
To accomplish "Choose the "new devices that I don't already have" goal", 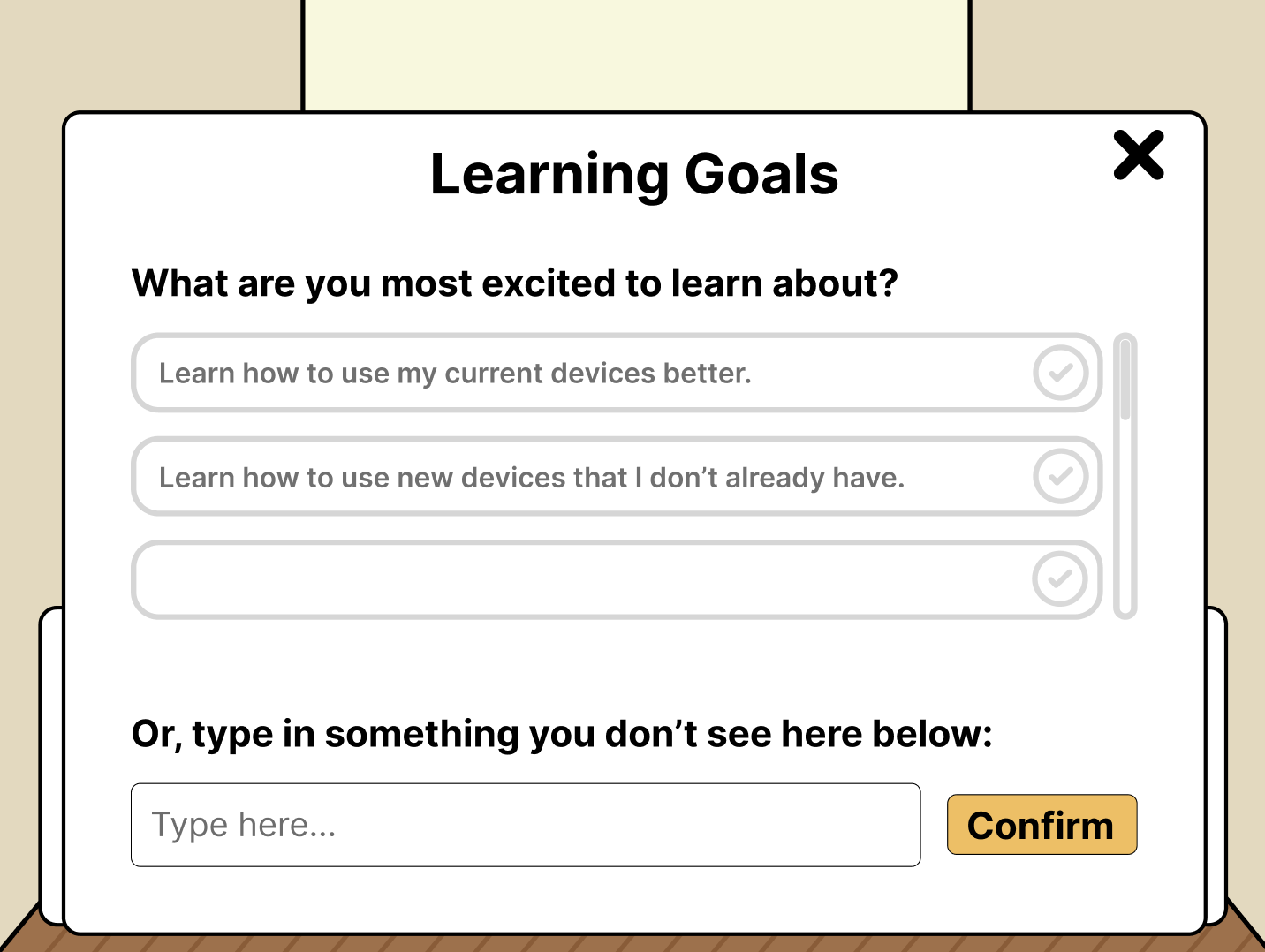I will point(532,478).
